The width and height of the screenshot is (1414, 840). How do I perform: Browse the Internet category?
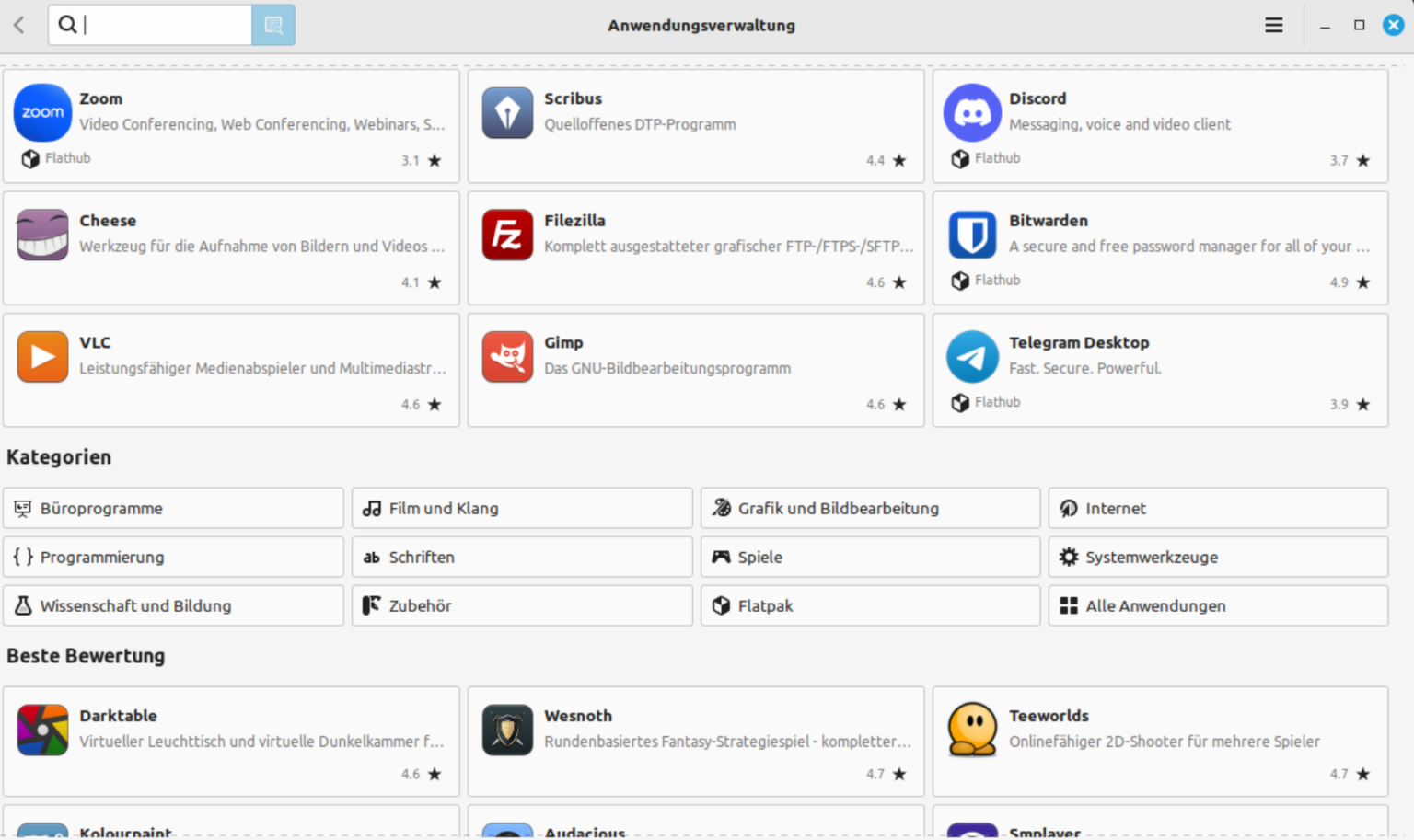click(x=1217, y=508)
